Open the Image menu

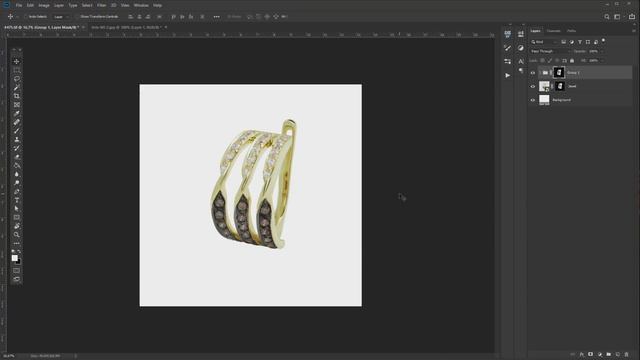click(x=44, y=5)
